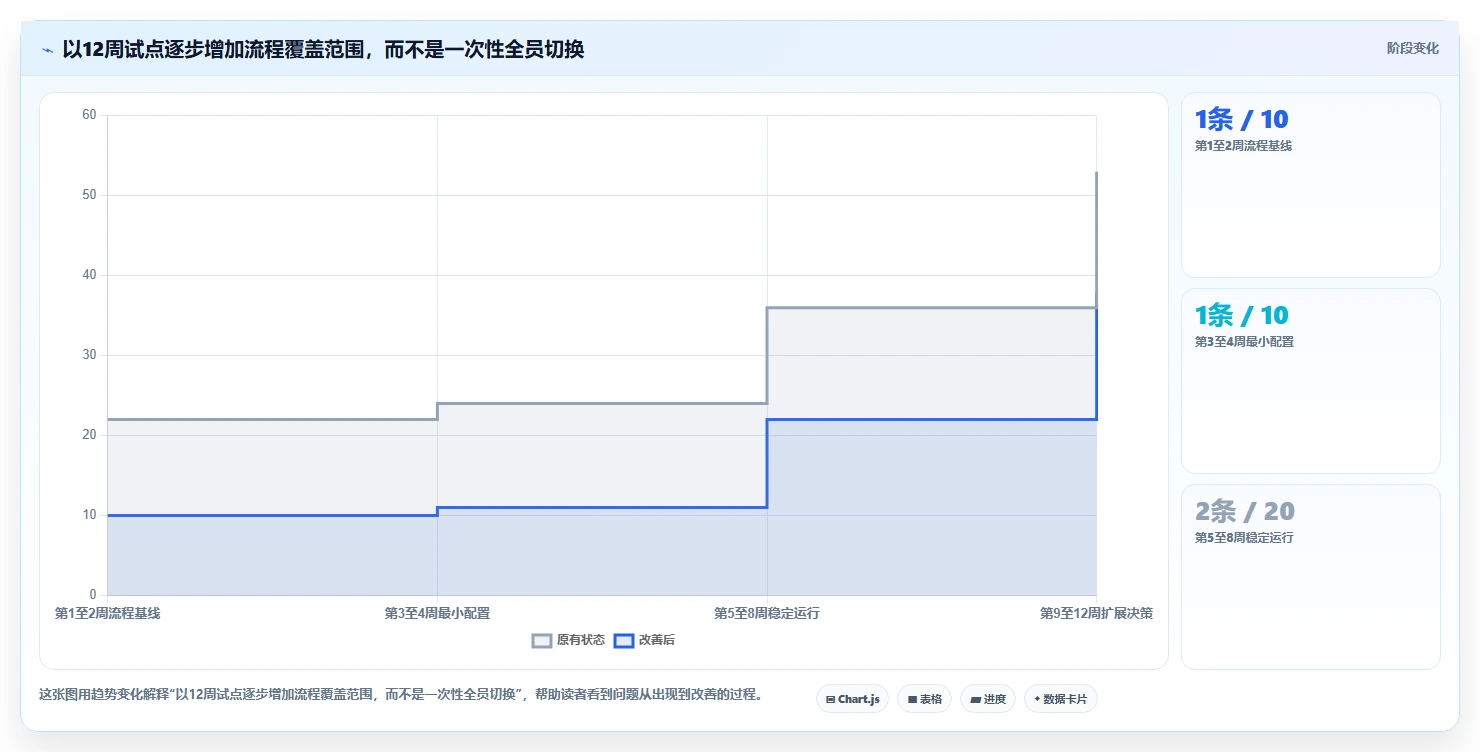
Task: Click the y-axis value 50
Action: click(89, 195)
